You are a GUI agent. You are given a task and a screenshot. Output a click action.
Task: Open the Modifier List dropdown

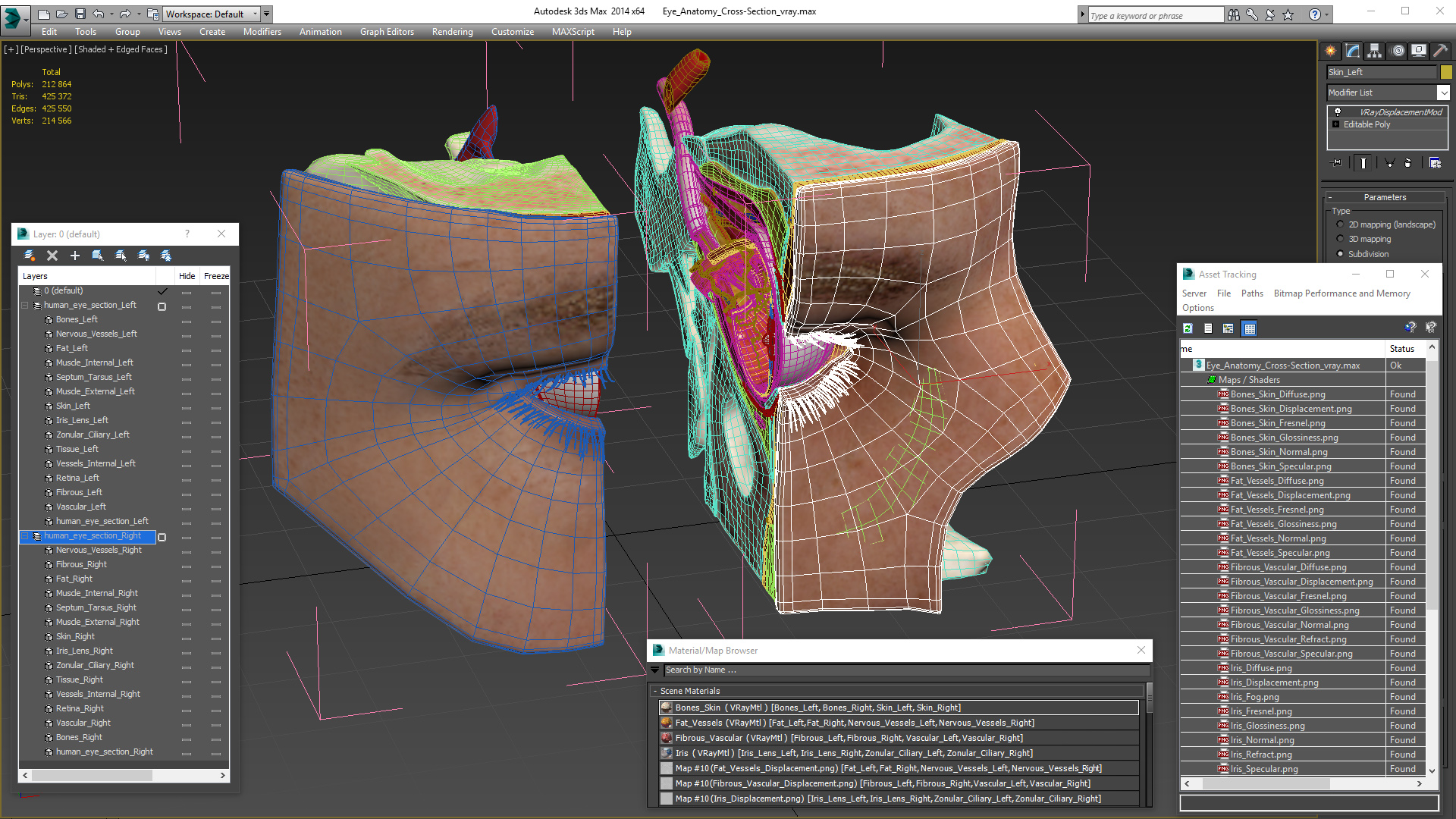click(x=1443, y=93)
